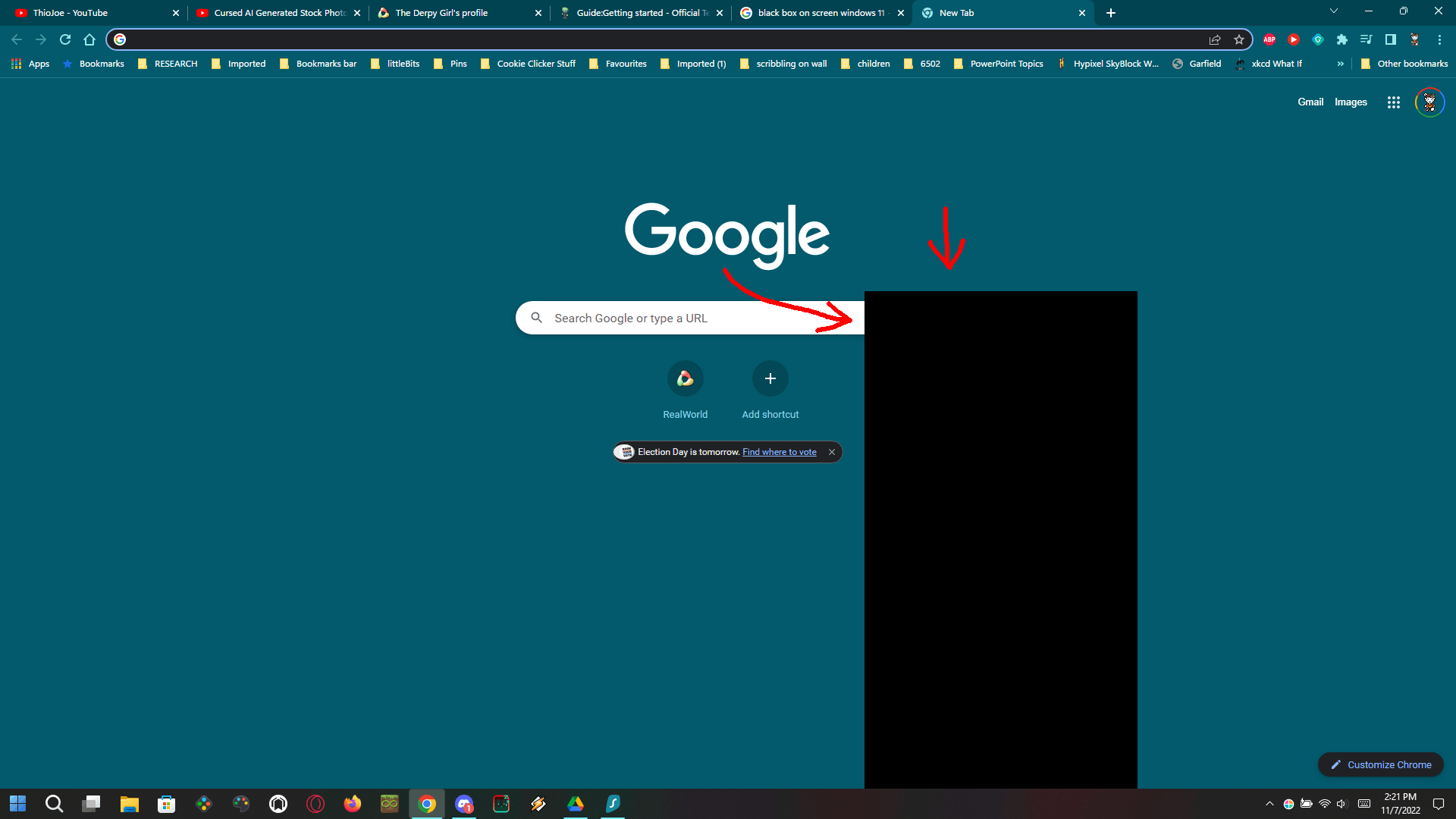
Task: Click the Home button in toolbar
Action: (89, 39)
